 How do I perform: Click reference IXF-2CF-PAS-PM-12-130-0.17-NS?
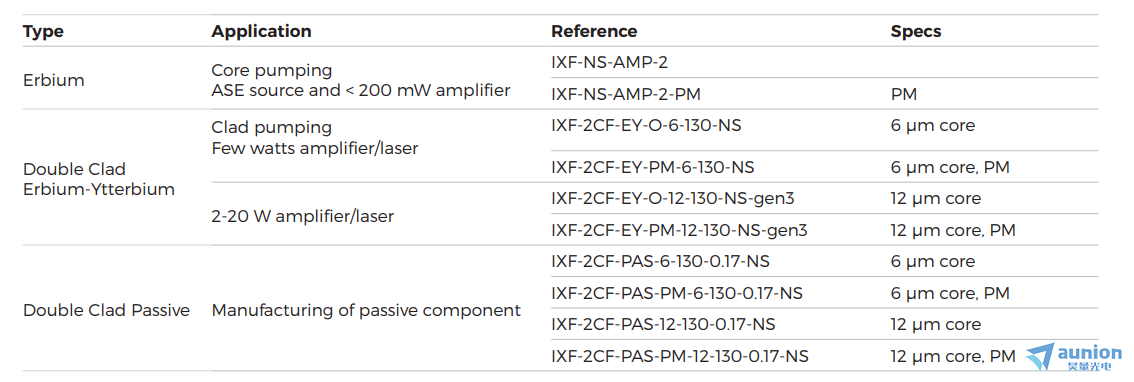coord(680,357)
